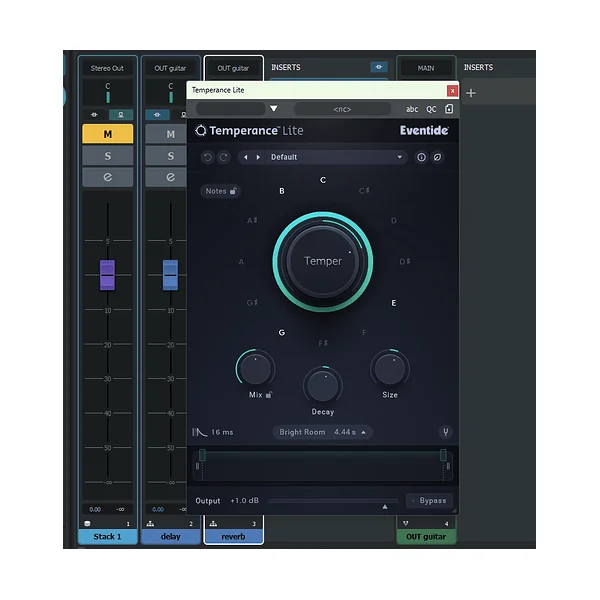Viewport: 600px width, 600px height.
Task: Go to the previous preset arrow
Action: tap(246, 157)
